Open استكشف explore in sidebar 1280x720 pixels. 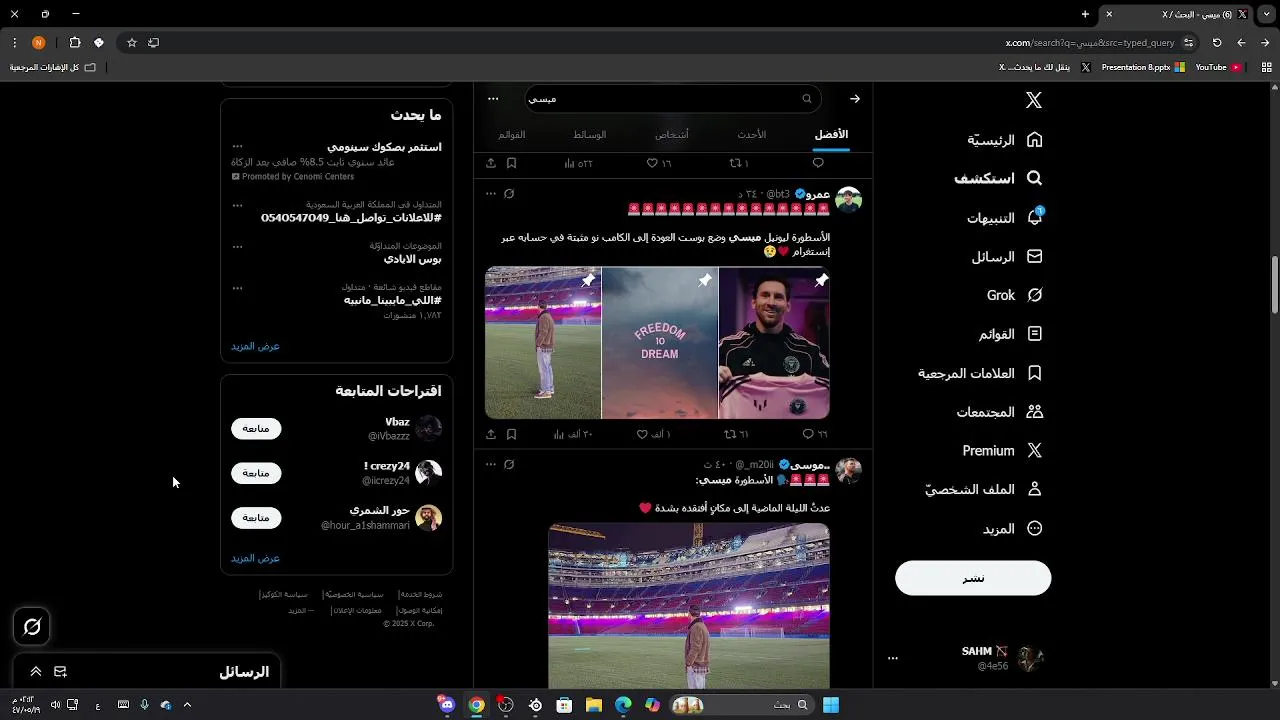click(x=998, y=179)
